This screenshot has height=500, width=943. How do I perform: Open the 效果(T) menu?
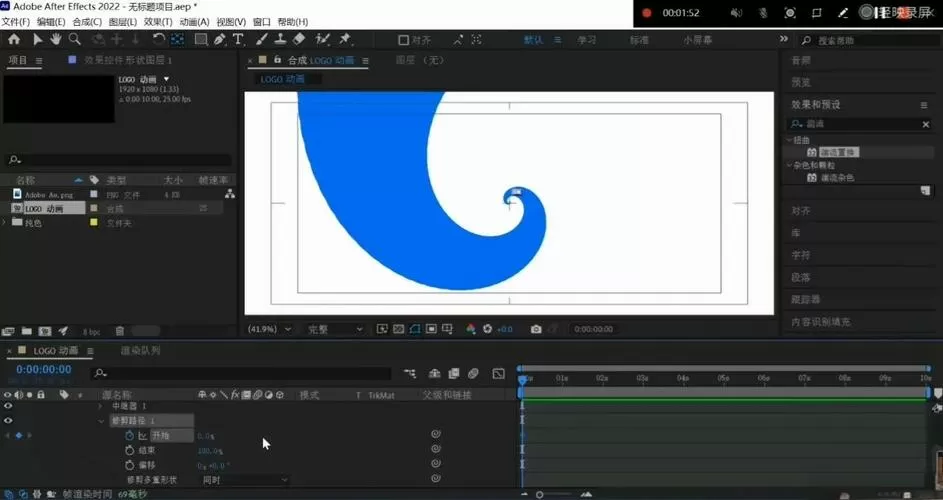158,22
